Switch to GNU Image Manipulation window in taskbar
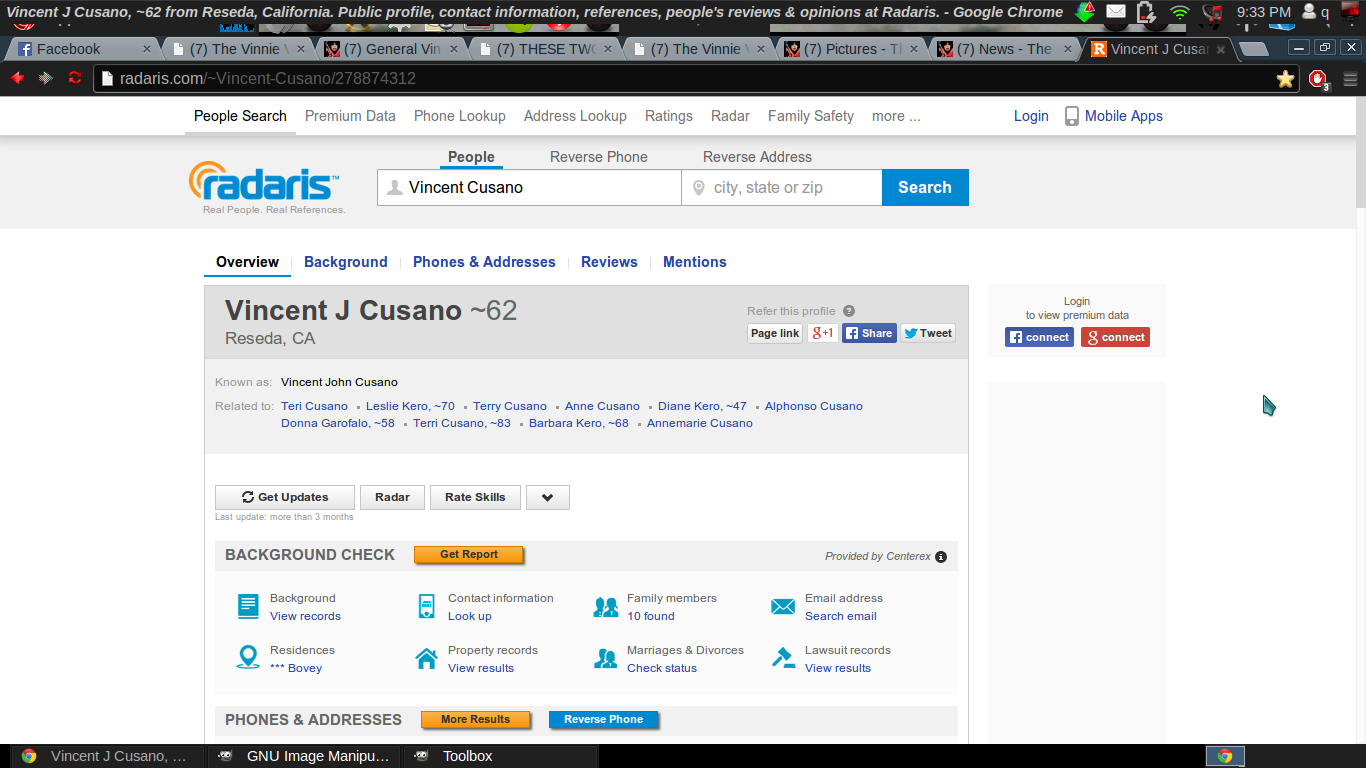Screen dimensions: 1366x768 pyautogui.click(x=305, y=756)
